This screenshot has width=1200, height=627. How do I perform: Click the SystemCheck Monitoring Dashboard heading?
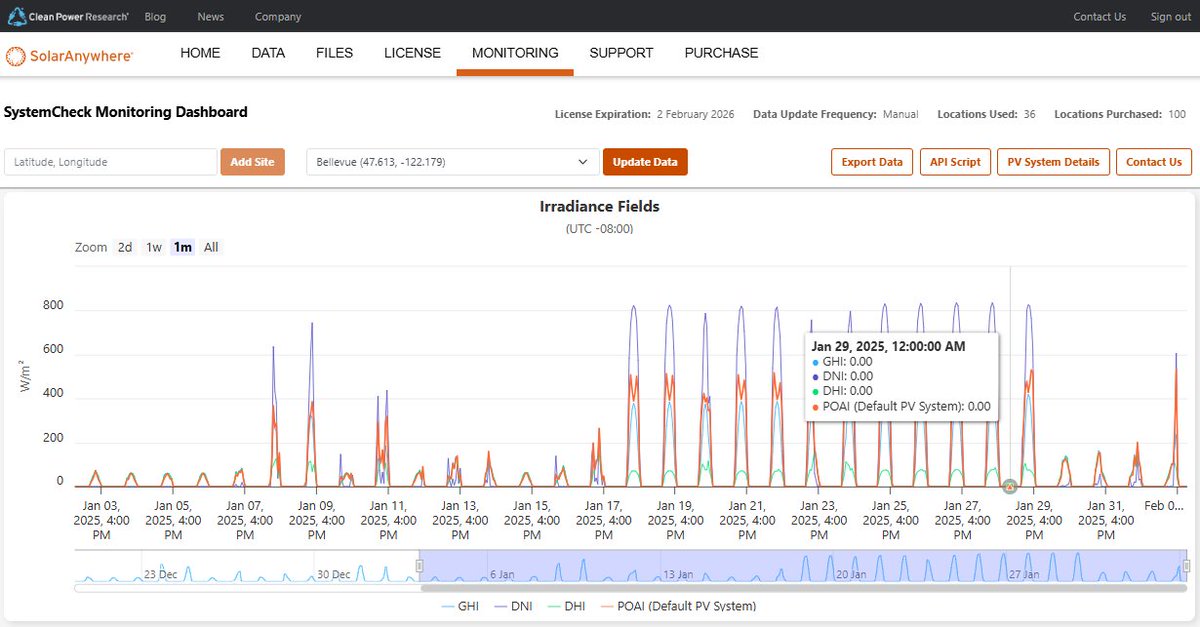[126, 112]
